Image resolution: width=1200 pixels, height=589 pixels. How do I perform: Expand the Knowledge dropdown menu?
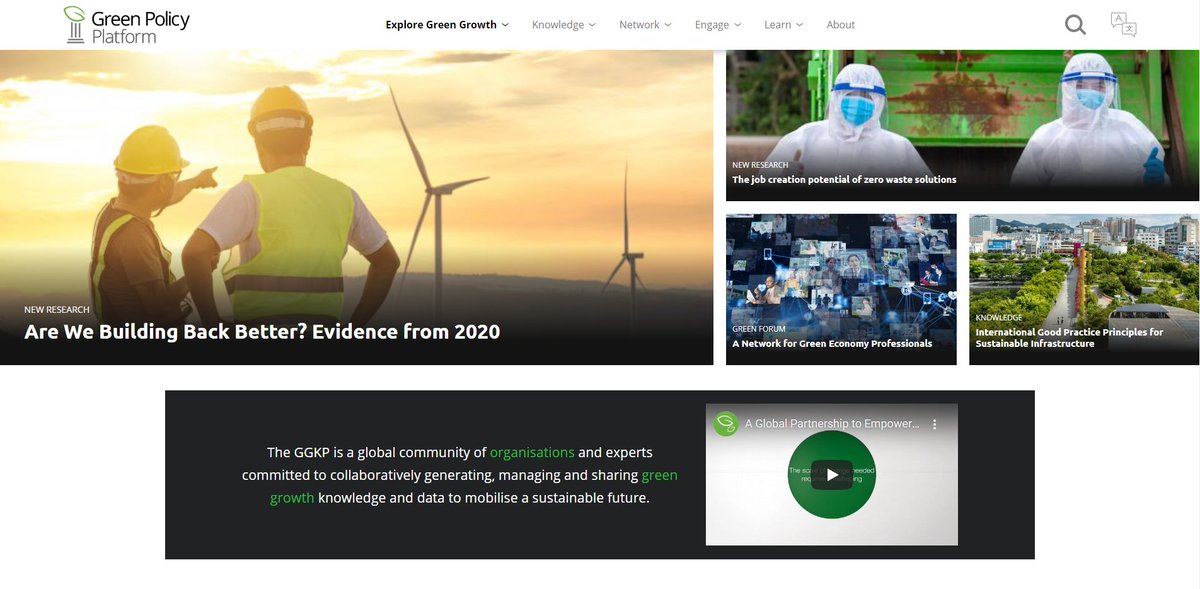point(564,25)
